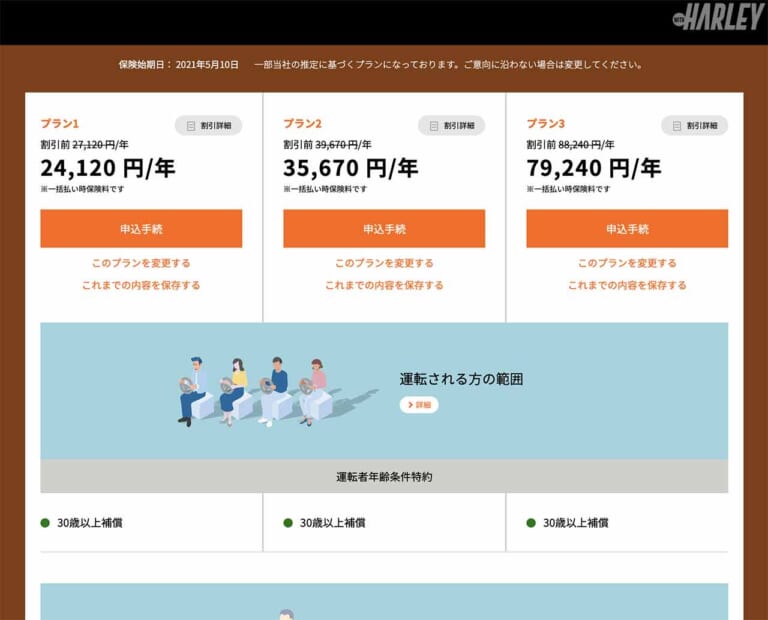Click the With Harley logo
Viewport: 768px width, 620px height.
(718, 17)
